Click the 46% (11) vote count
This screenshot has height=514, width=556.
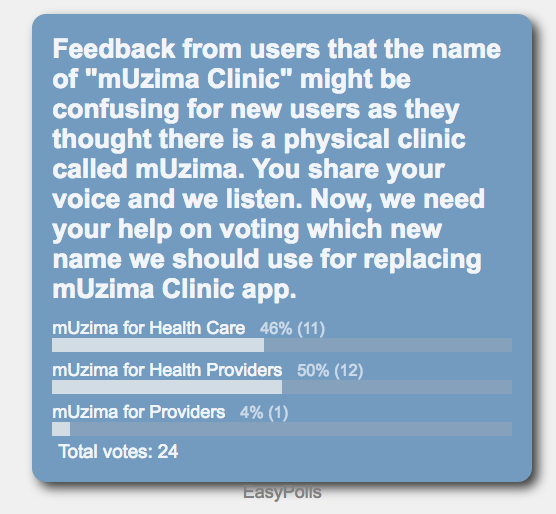[292, 328]
